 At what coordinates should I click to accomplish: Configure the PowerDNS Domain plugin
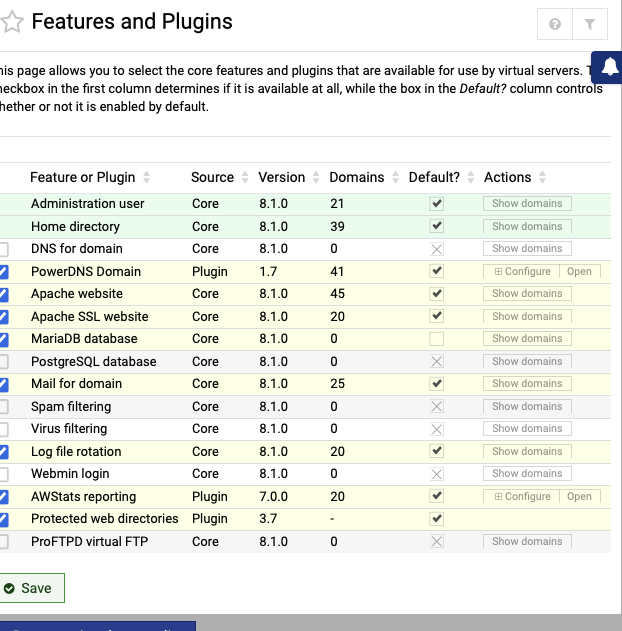coord(521,272)
